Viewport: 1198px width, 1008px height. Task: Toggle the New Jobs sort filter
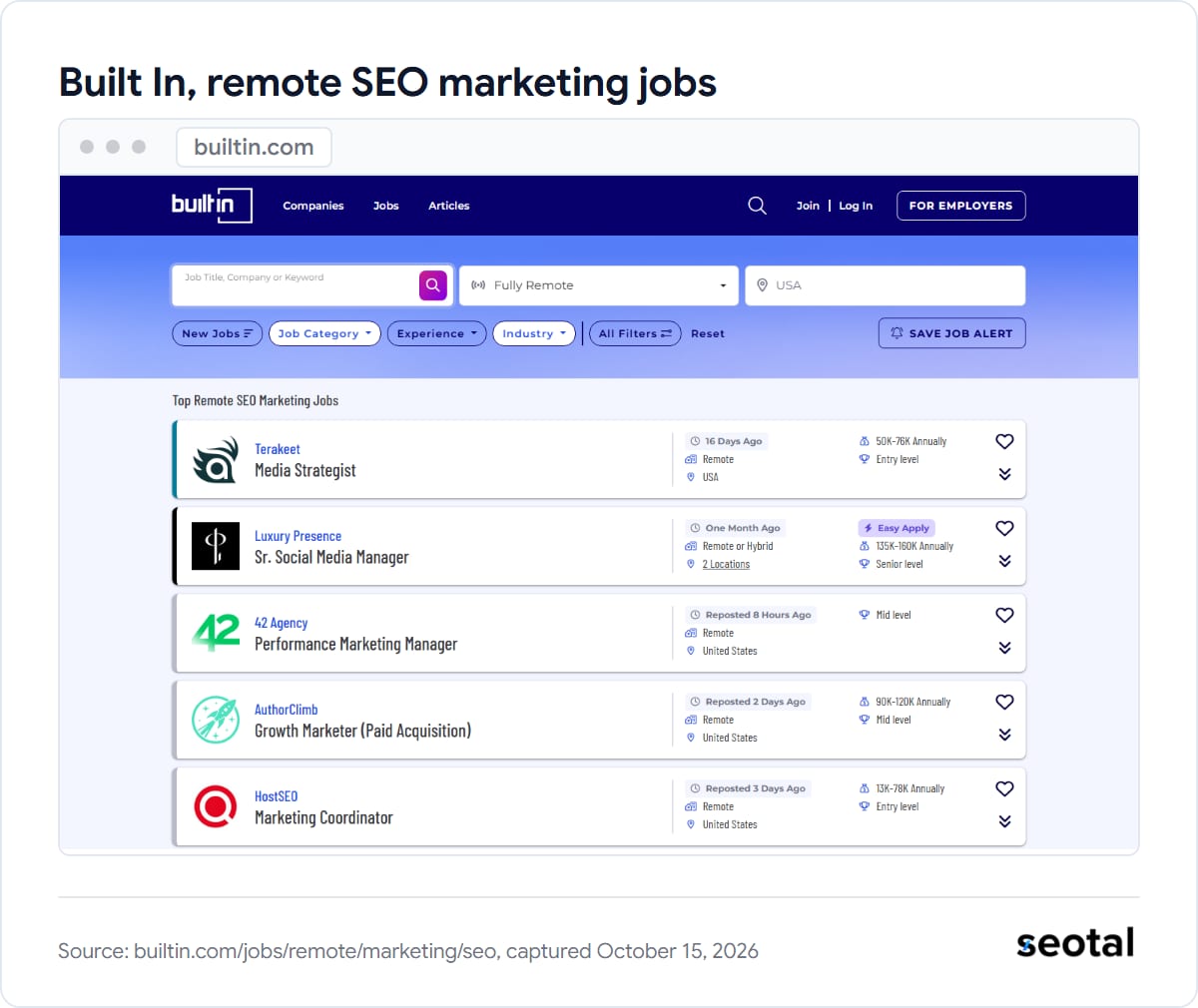click(217, 333)
